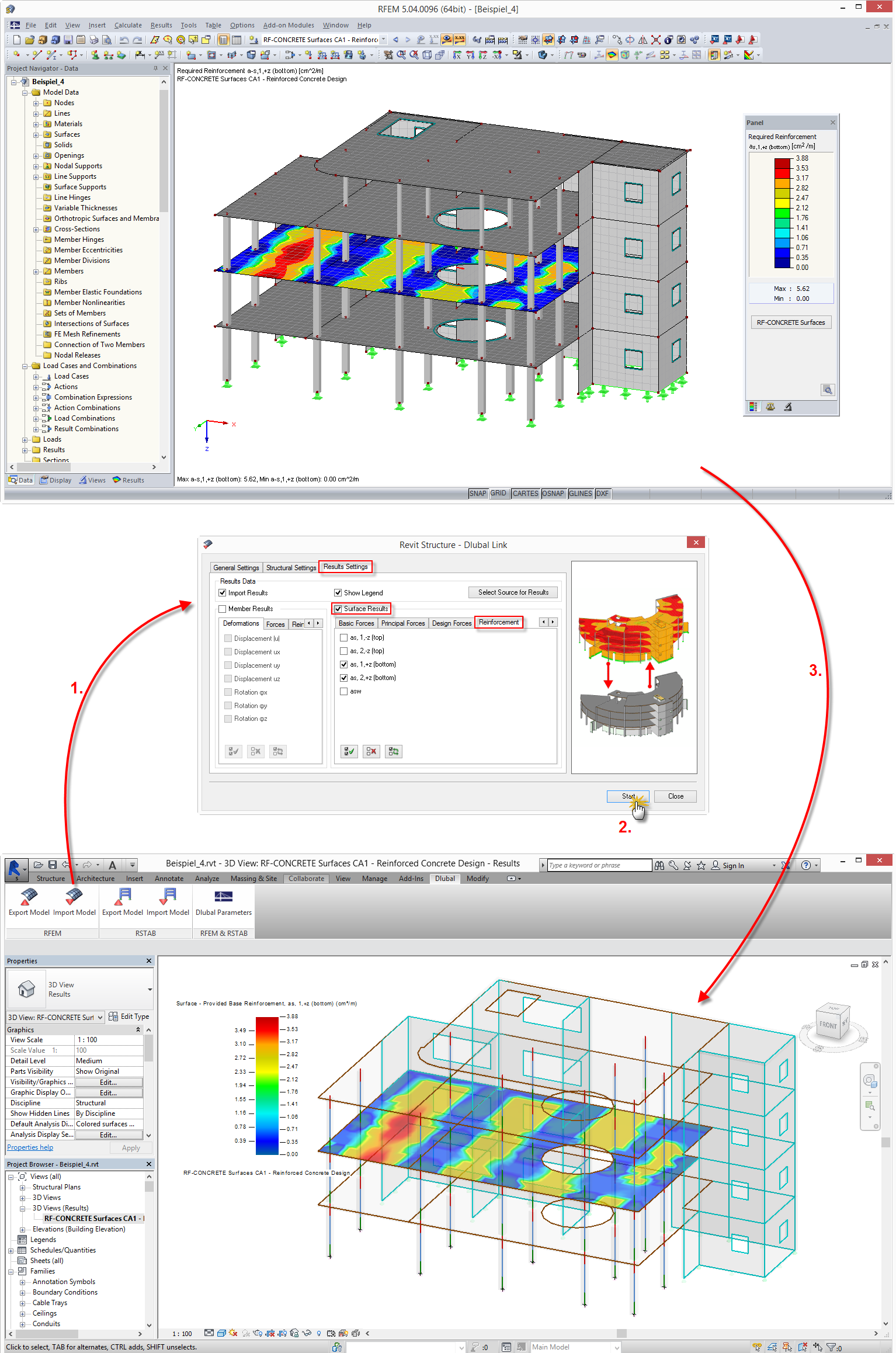Click the View Scale 1:100 field
The width and height of the screenshot is (896, 1353).
109,1040
